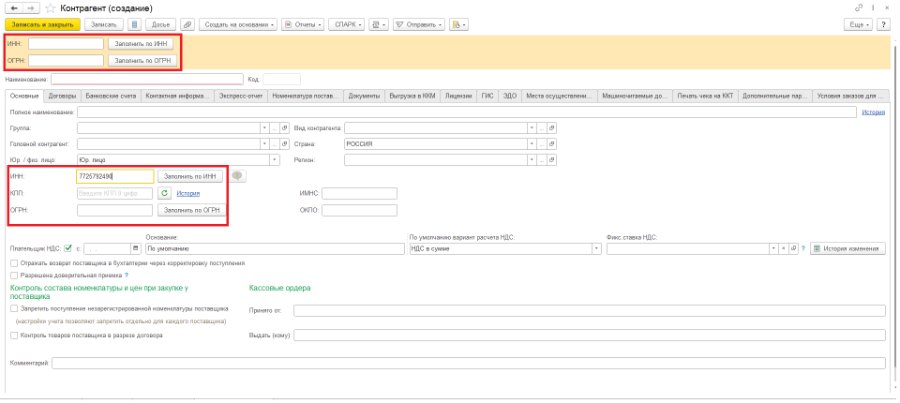
Task: Click the speech bubble icon next to ИНН
Action: click(238, 177)
